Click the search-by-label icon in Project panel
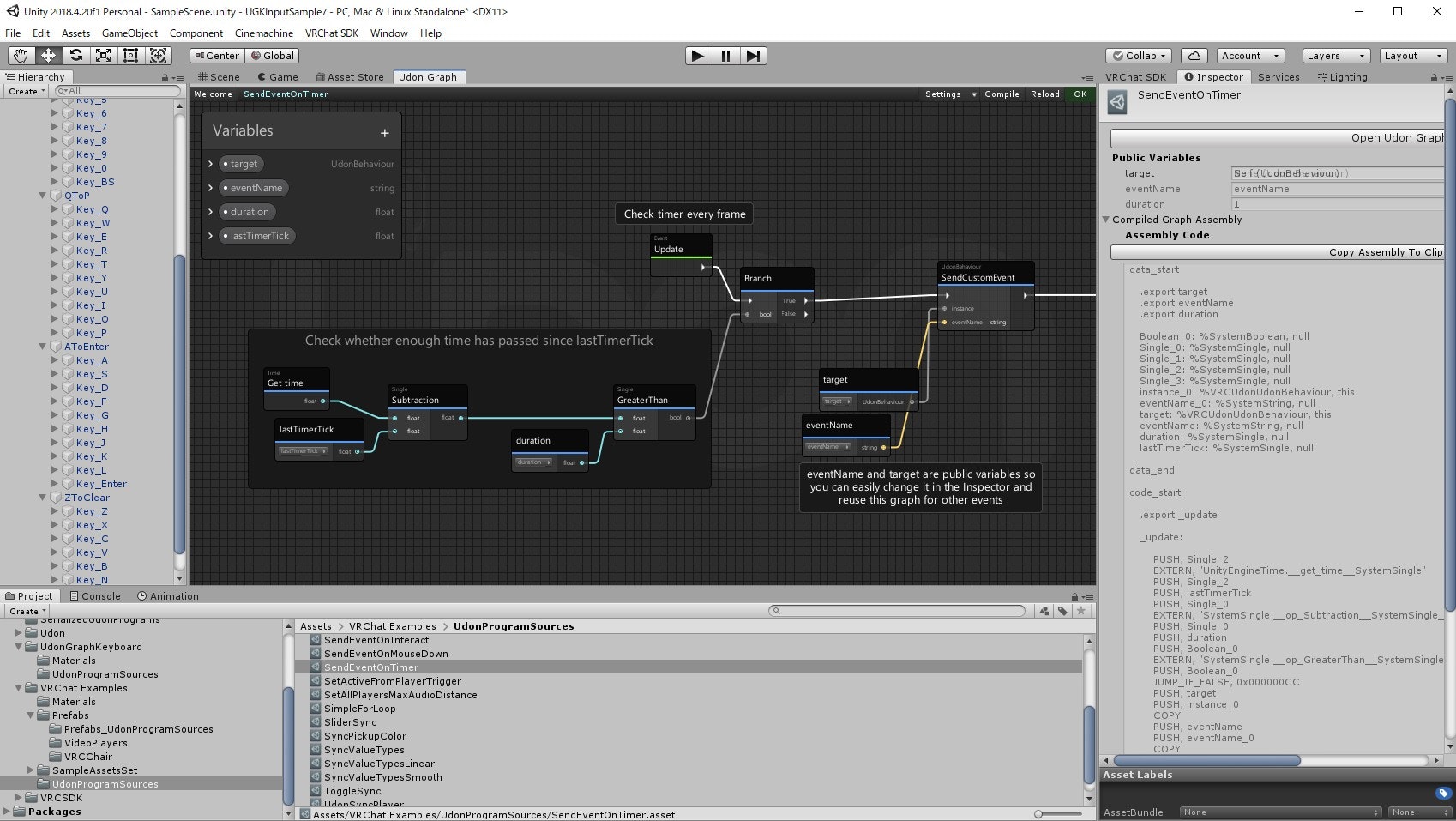Image resolution: width=1456 pixels, height=821 pixels. pyautogui.click(x=1062, y=611)
